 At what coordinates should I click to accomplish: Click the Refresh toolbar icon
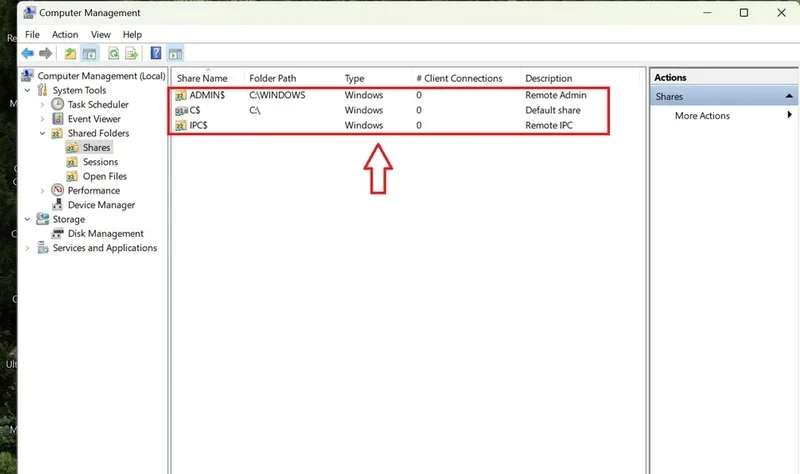pos(113,53)
